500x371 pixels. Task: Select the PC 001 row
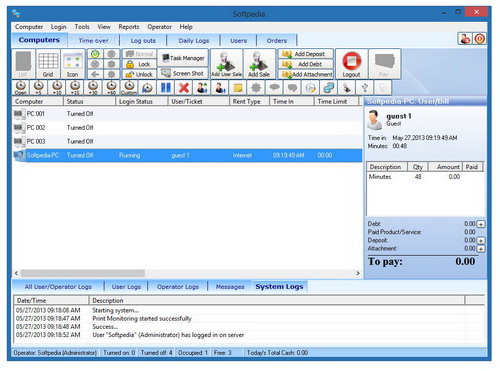(x=187, y=114)
